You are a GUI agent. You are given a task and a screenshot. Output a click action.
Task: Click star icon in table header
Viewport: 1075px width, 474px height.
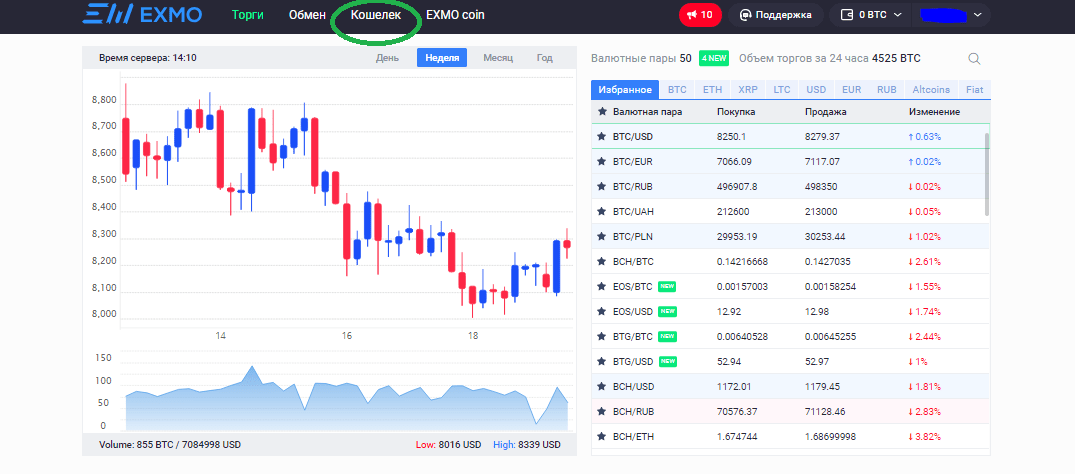601,112
